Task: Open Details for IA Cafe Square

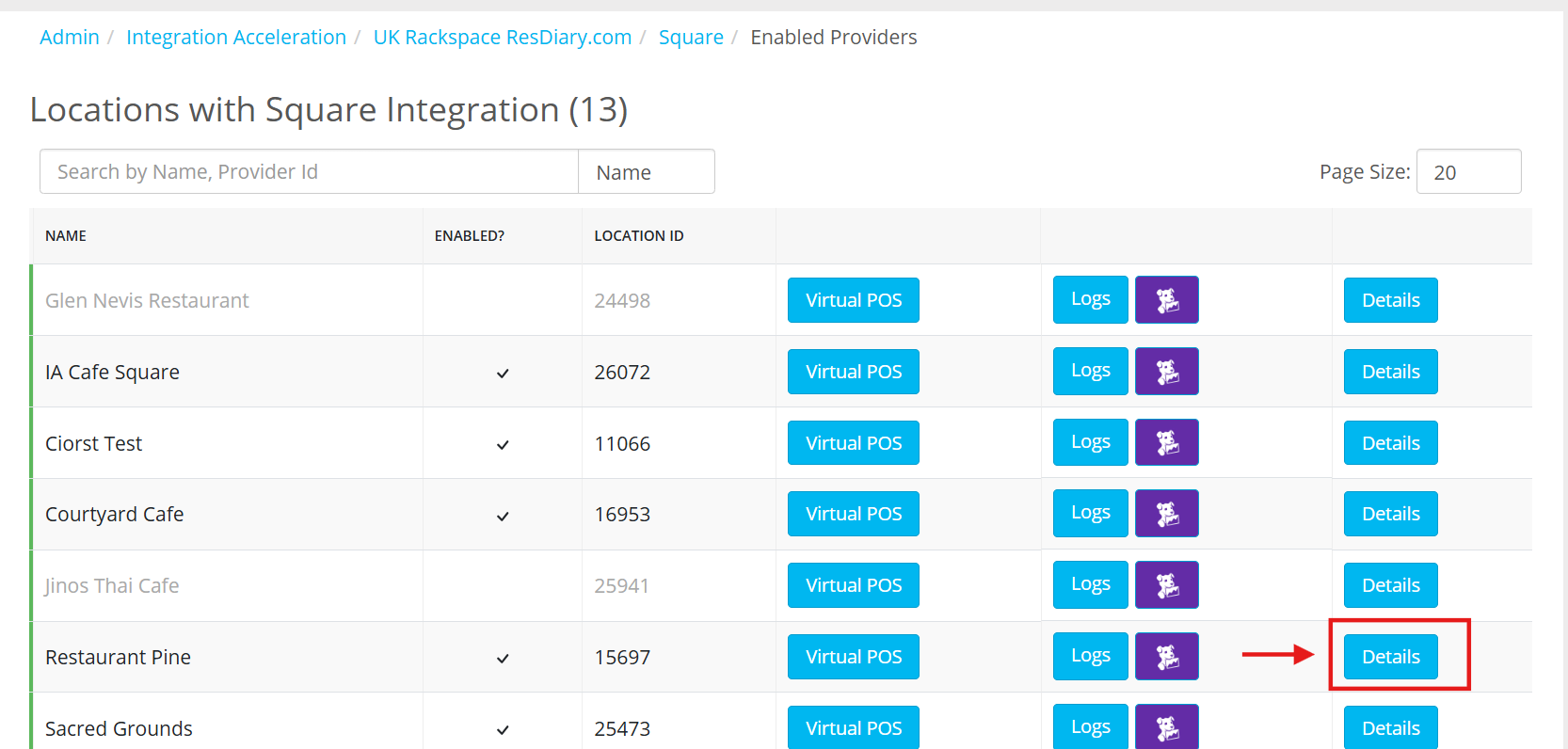Action: click(x=1391, y=372)
